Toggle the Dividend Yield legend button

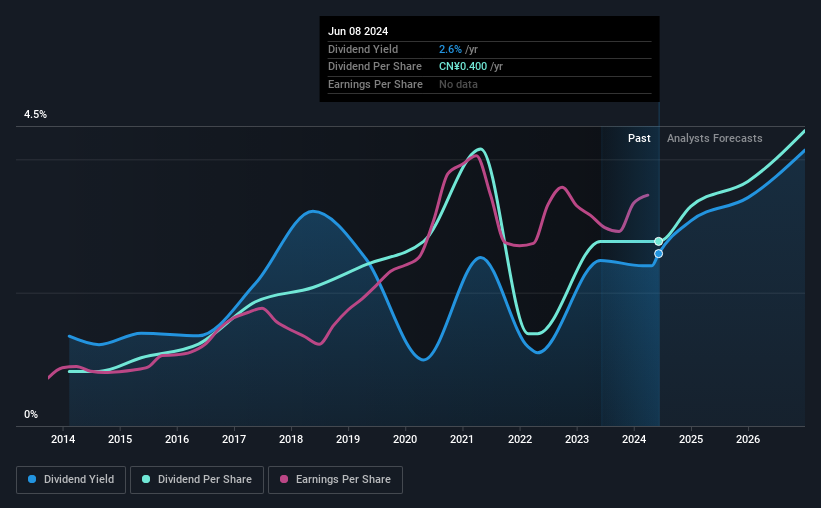[x=71, y=480]
